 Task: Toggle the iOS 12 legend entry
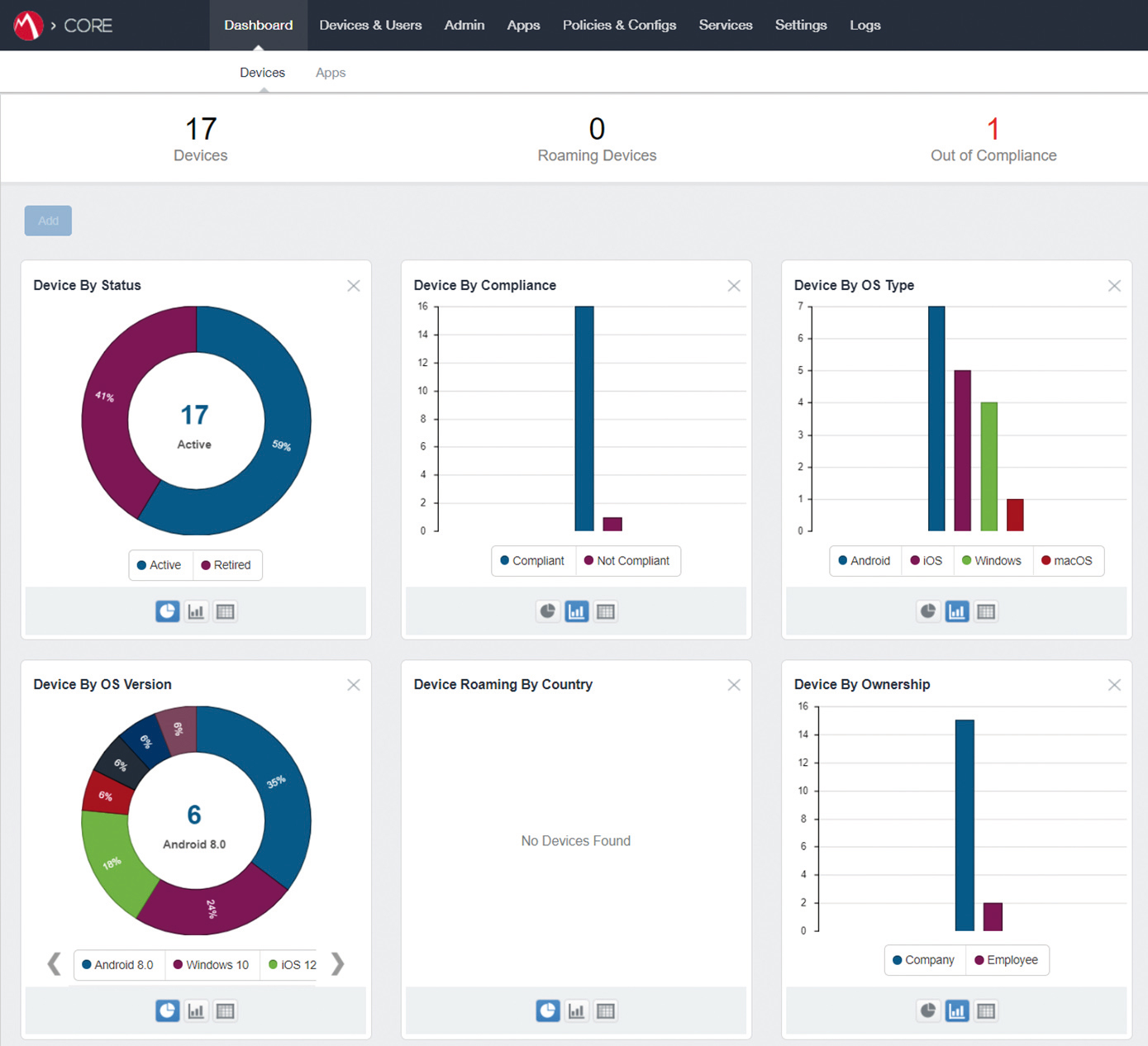coord(293,965)
